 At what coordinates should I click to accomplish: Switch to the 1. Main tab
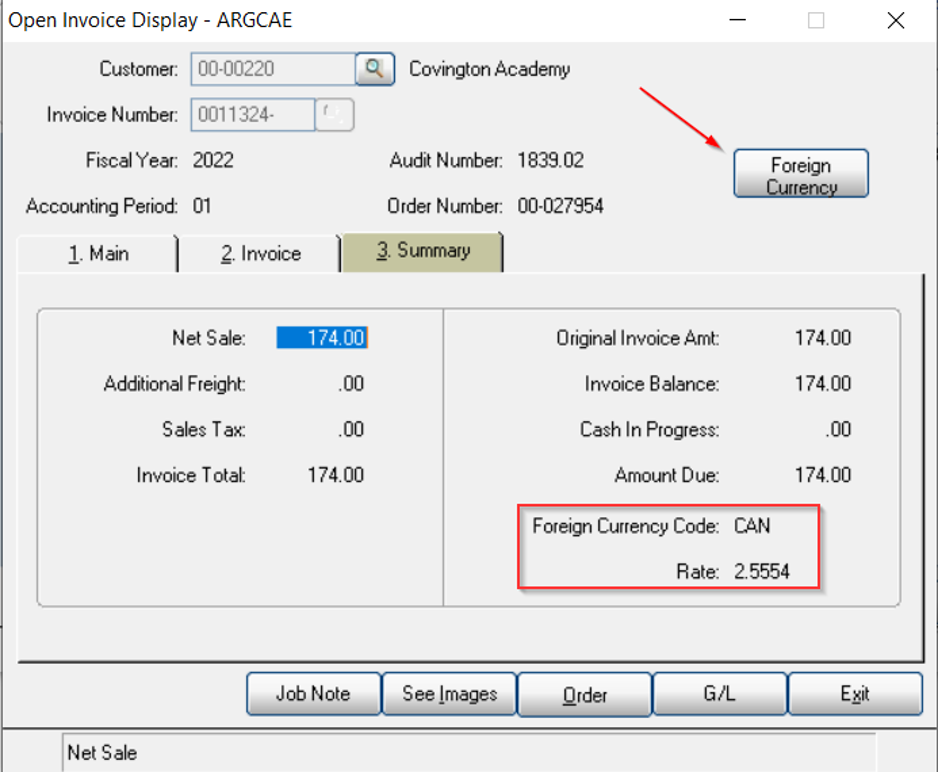(98, 254)
